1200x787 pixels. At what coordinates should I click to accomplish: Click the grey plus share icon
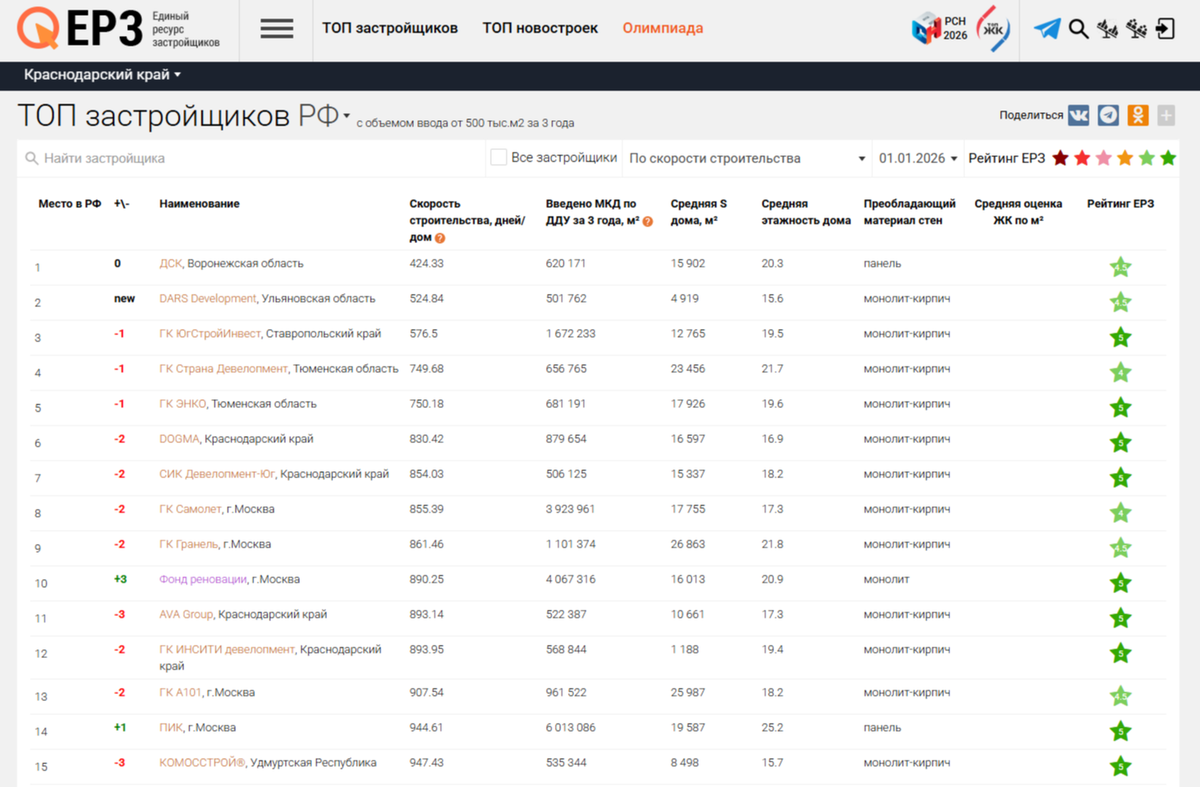1166,116
